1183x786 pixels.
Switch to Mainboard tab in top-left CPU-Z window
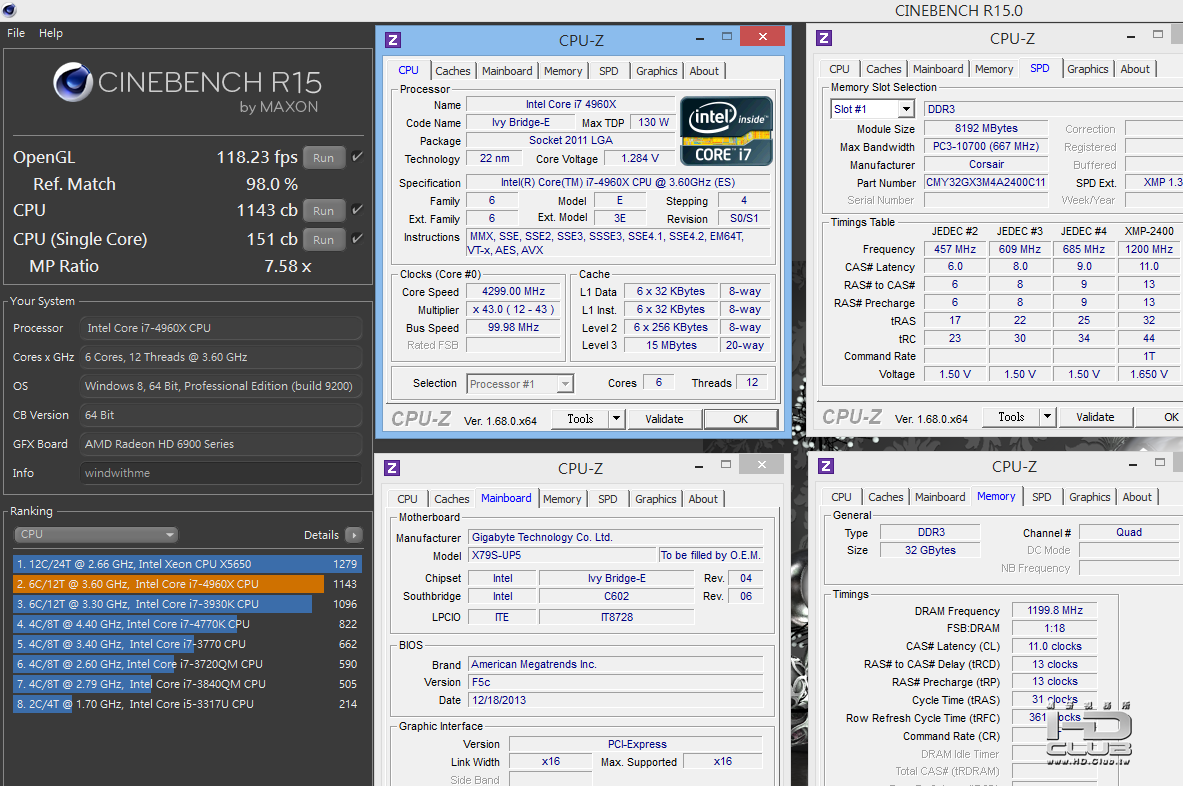[507, 71]
